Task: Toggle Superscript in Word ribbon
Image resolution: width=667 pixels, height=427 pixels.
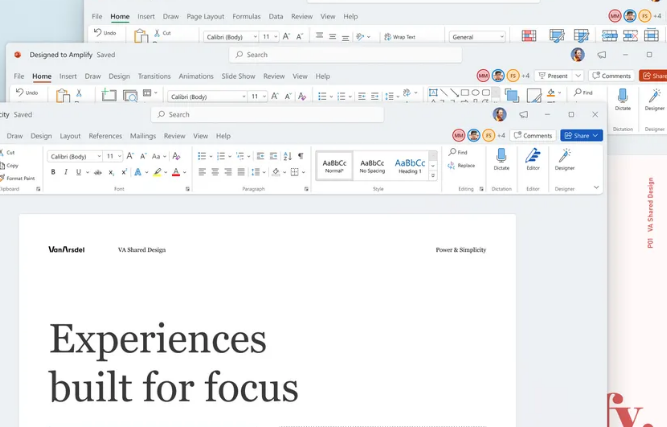Action: 124,172
